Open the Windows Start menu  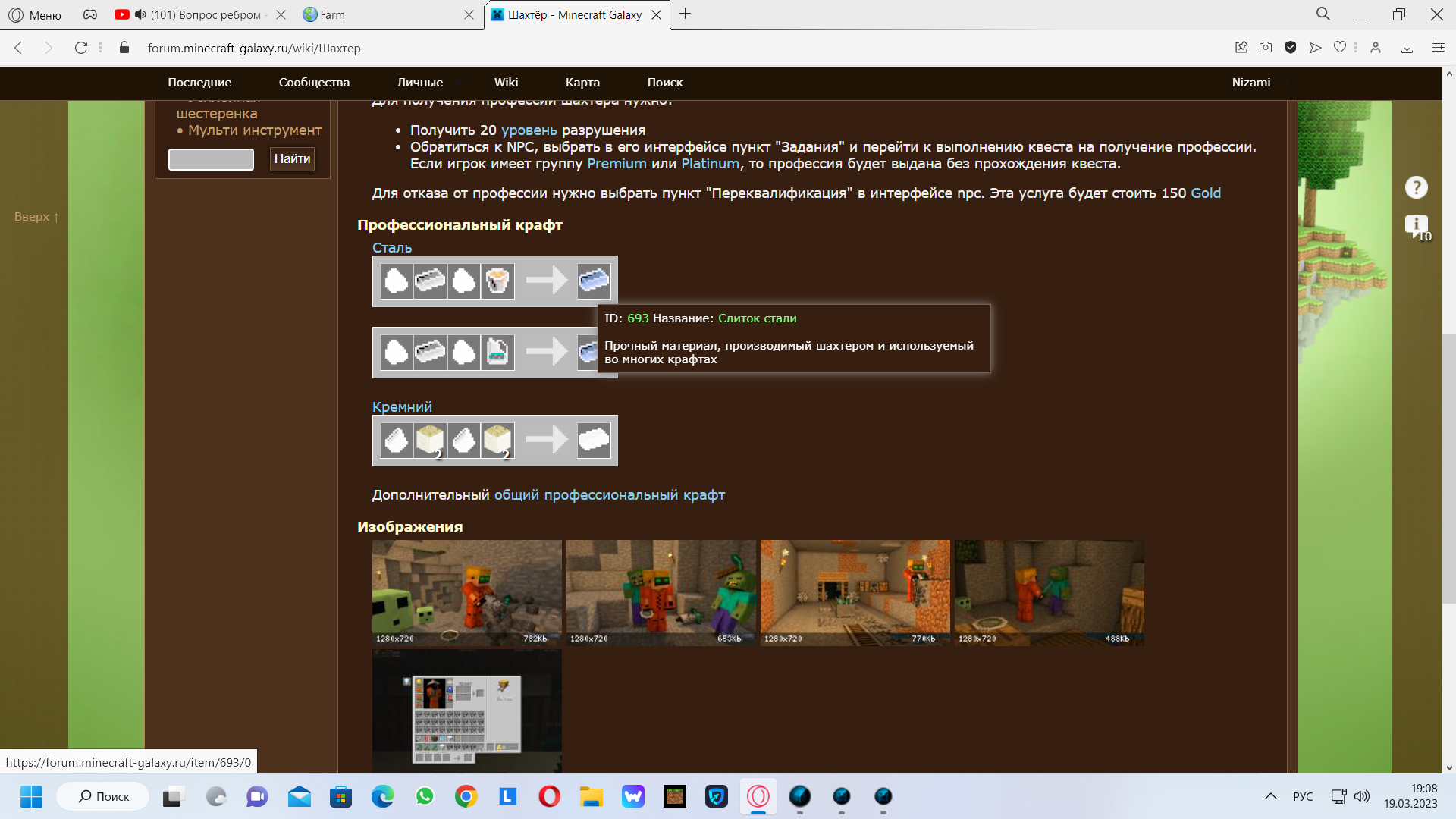click(31, 796)
